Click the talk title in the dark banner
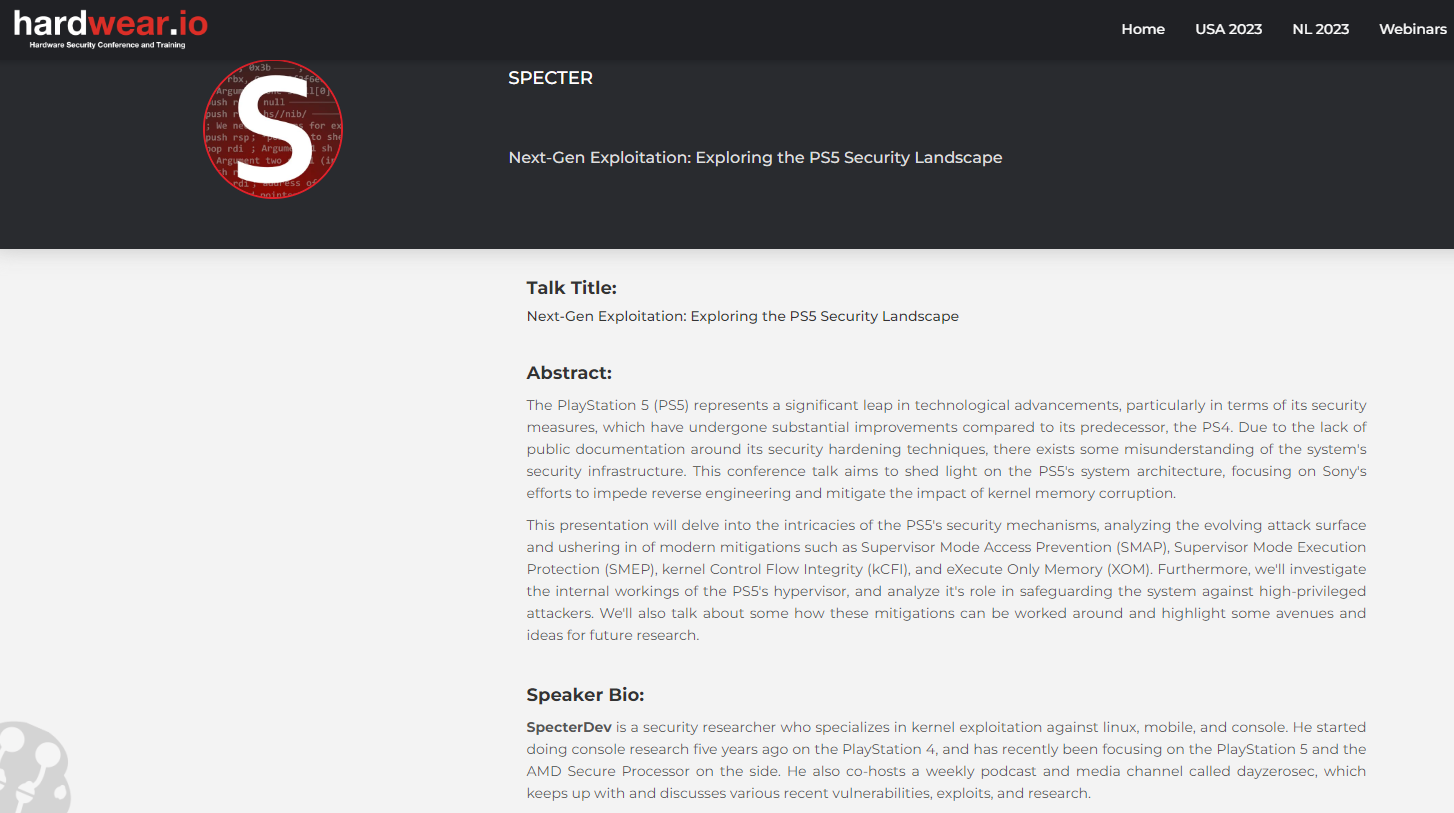This screenshot has width=1454, height=813. (755, 158)
